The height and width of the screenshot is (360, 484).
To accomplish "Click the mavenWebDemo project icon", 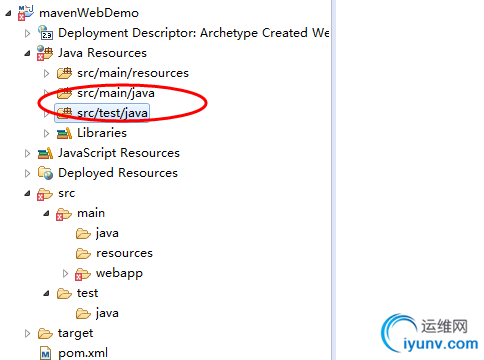I will point(26,13).
